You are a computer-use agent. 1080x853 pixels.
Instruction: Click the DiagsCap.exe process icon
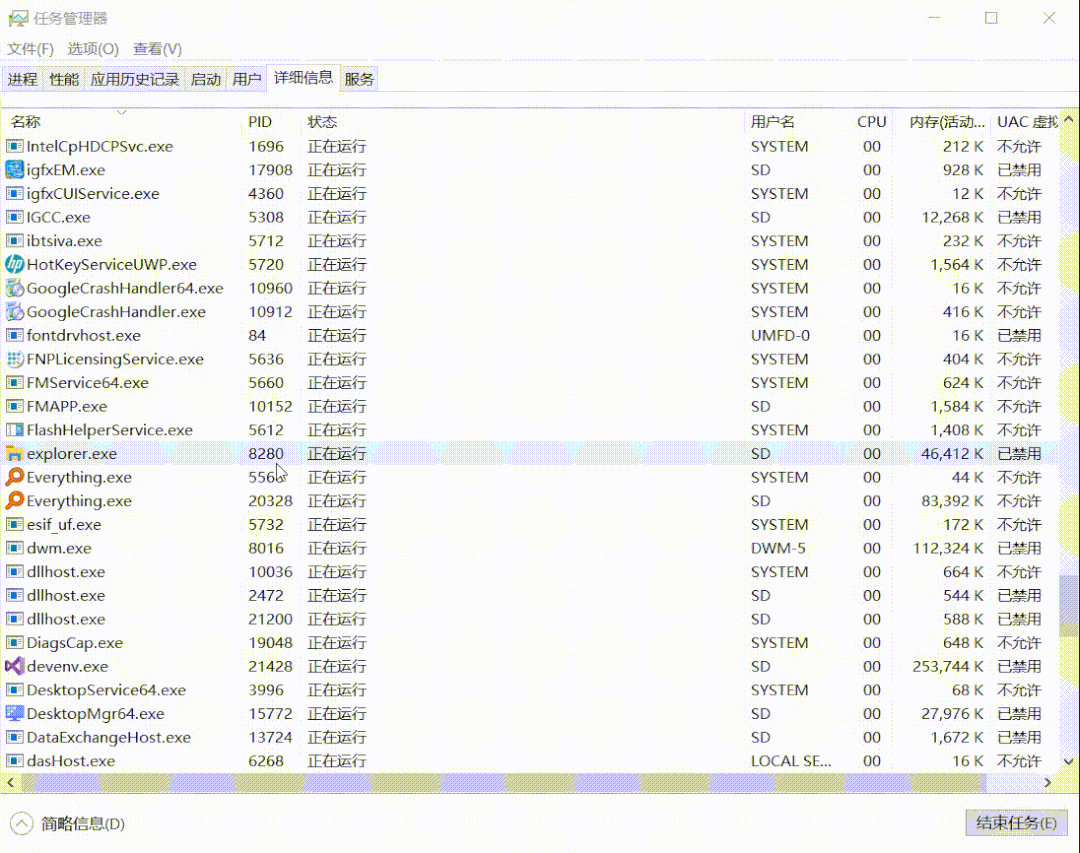coord(14,642)
